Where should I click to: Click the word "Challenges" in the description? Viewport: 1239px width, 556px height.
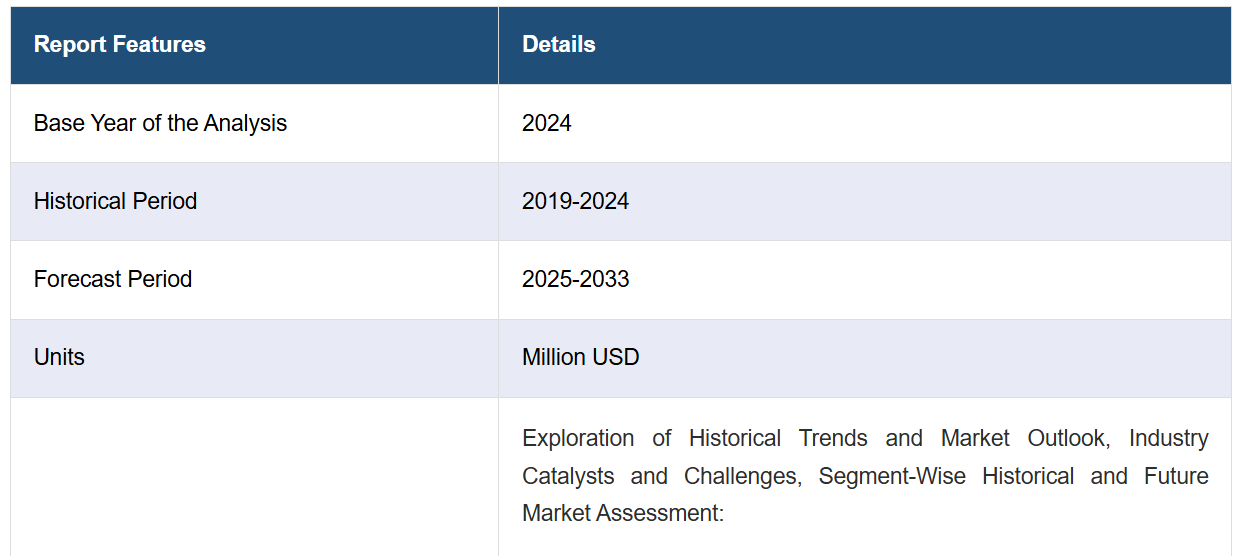[742, 476]
